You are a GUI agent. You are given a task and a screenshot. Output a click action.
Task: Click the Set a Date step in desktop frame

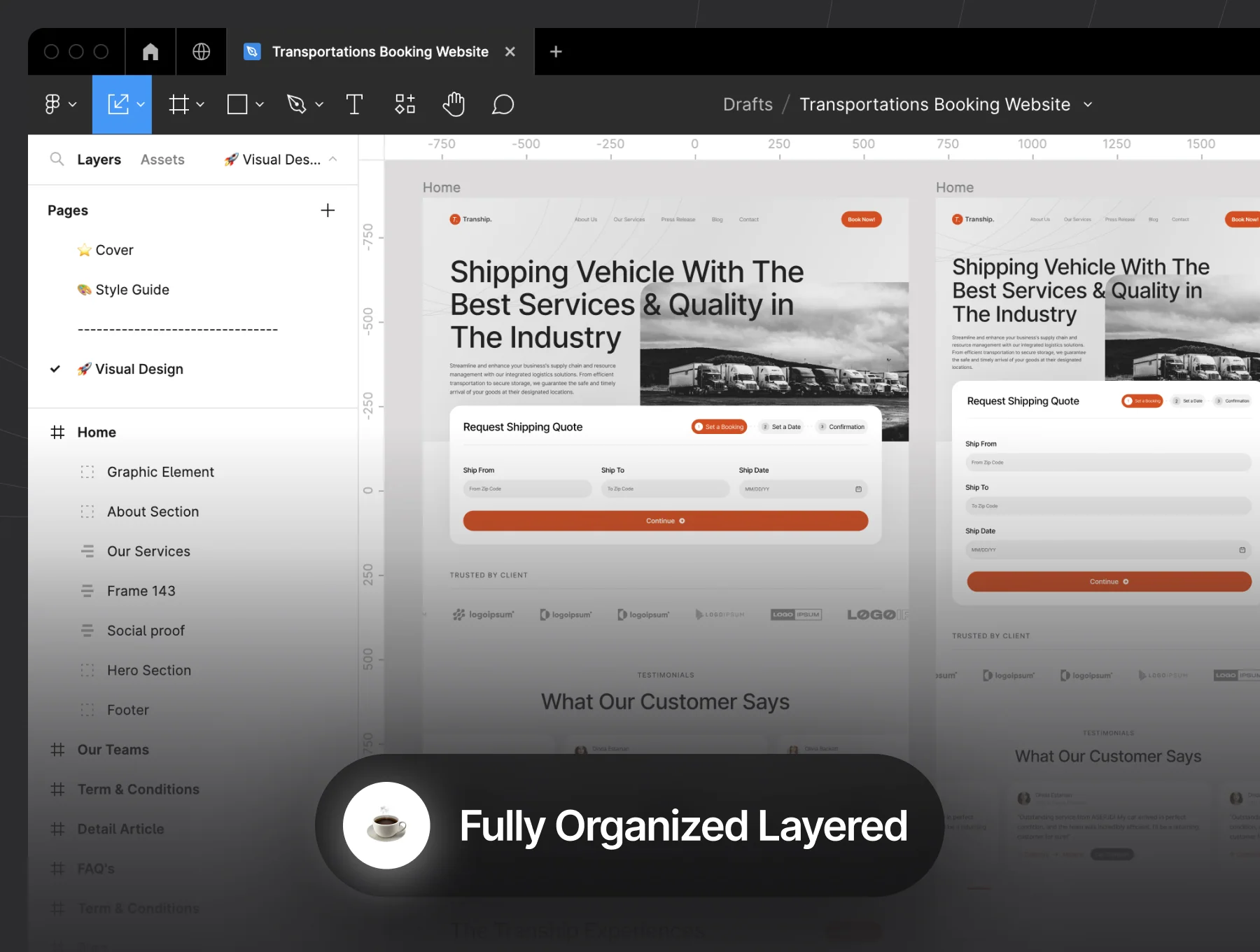[x=782, y=426]
